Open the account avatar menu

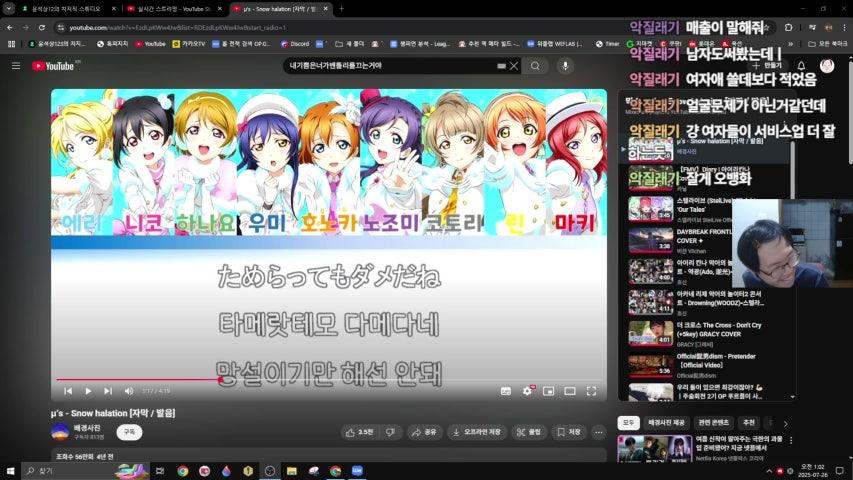coord(827,66)
